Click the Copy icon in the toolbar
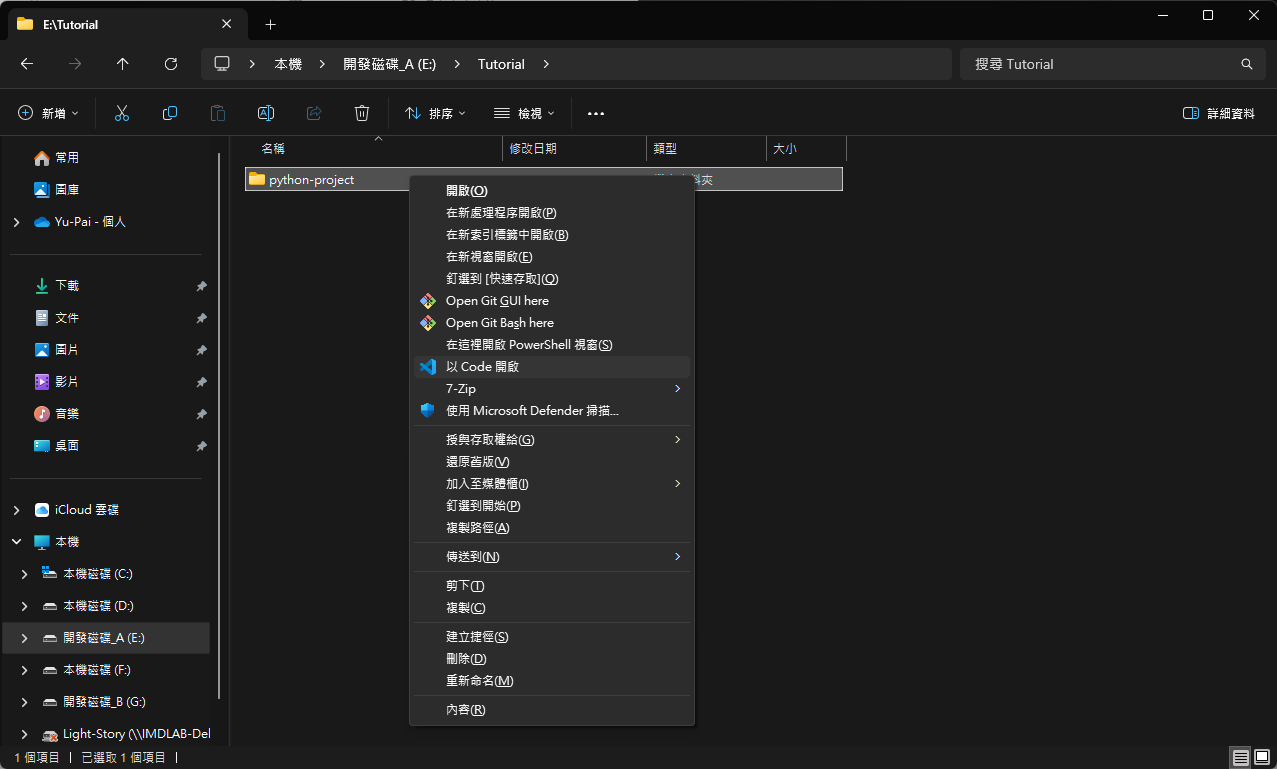Image resolution: width=1277 pixels, height=769 pixels. pyautogui.click(x=169, y=113)
